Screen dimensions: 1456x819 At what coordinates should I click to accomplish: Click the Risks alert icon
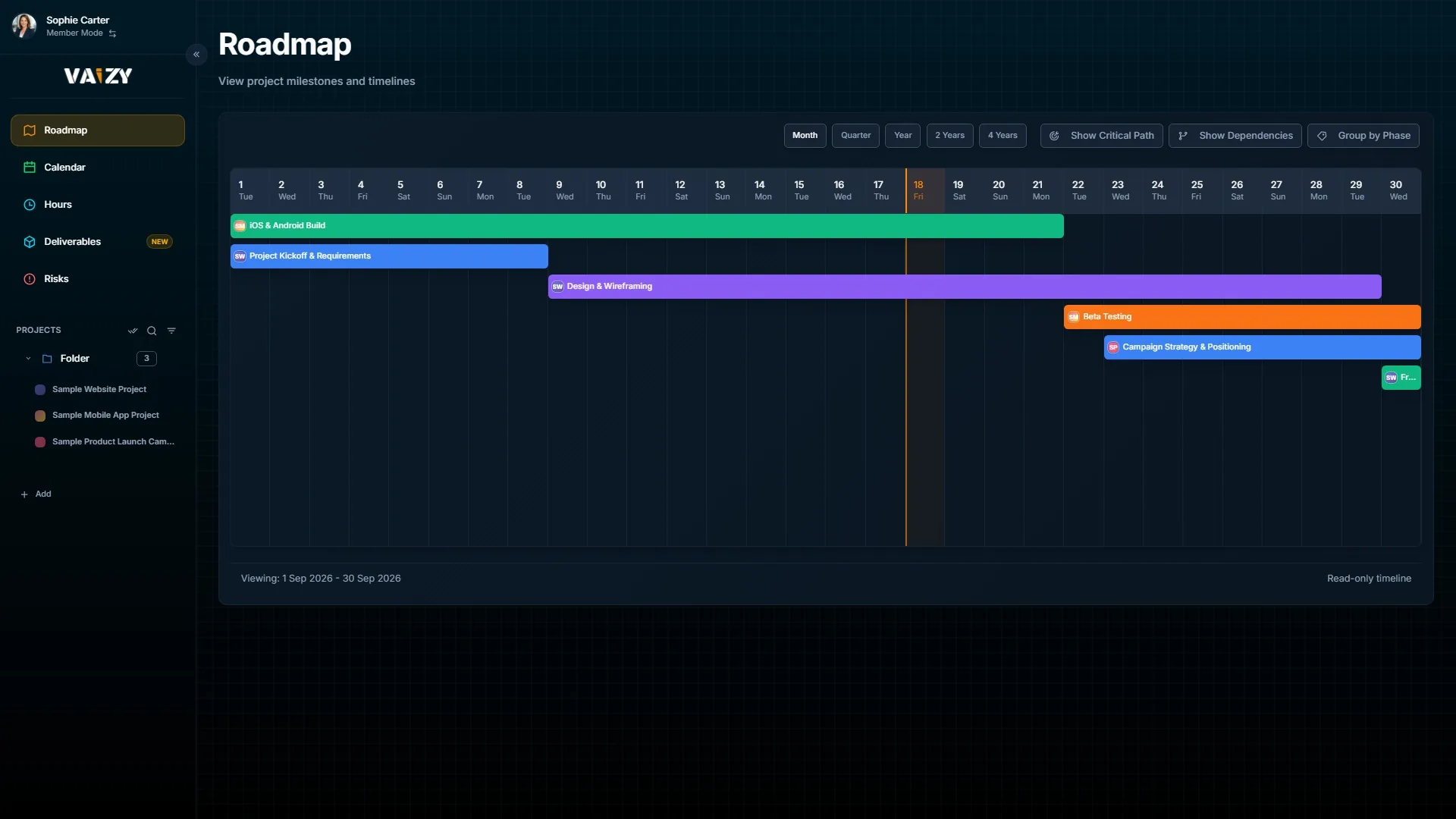pyautogui.click(x=30, y=279)
